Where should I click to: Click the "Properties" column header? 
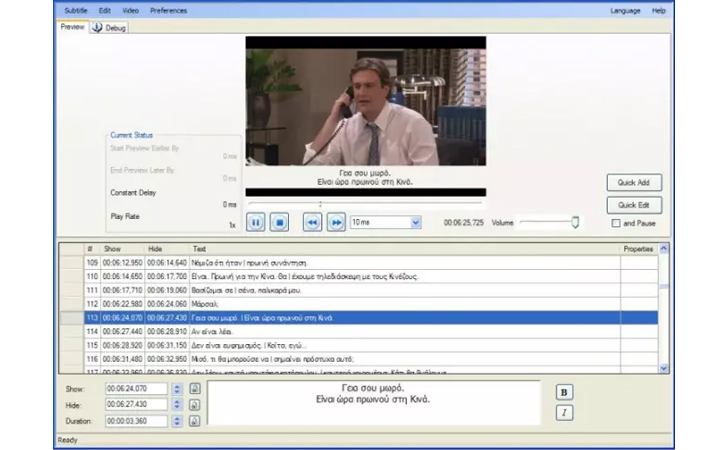click(x=639, y=249)
